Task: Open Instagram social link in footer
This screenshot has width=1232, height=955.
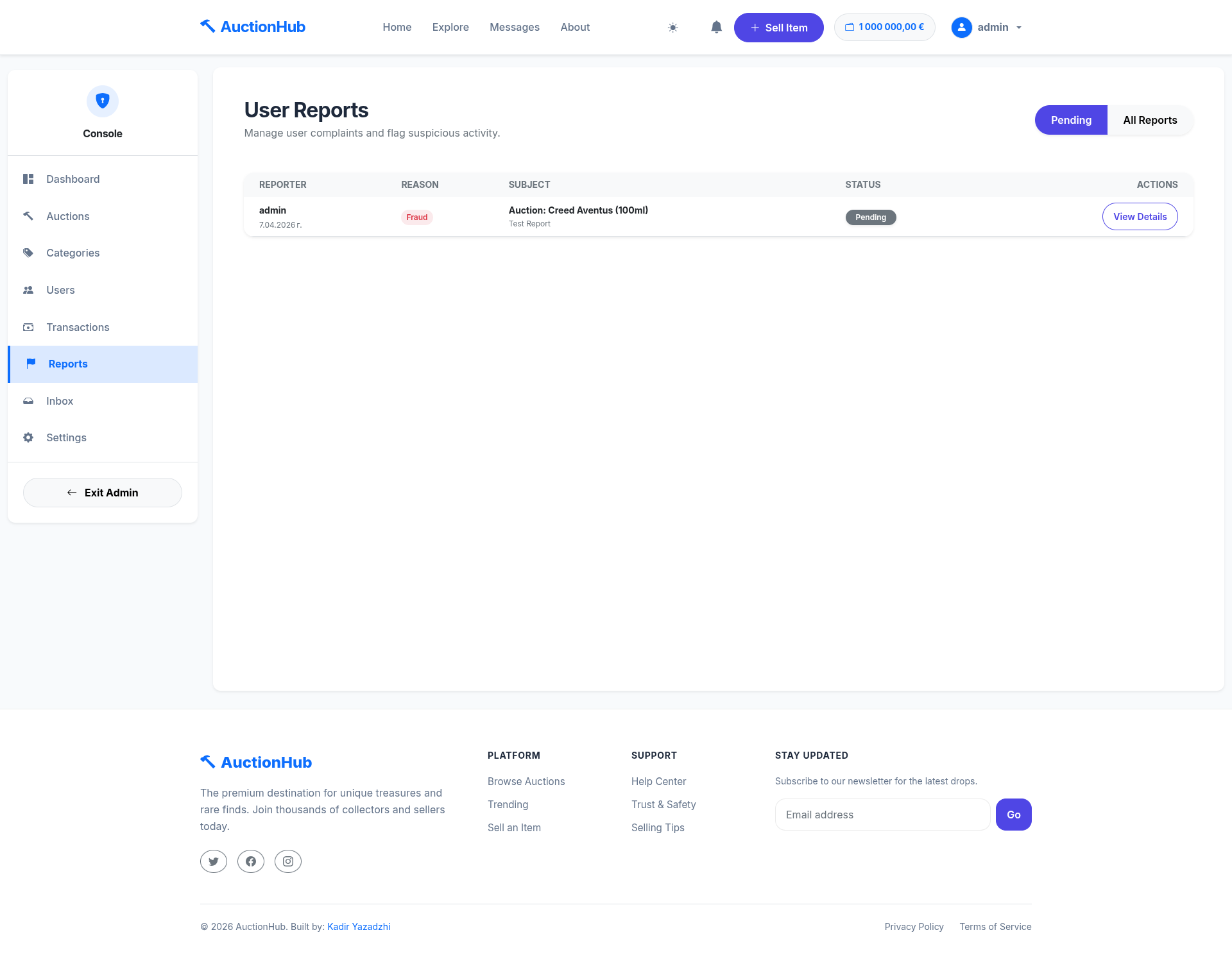Action: pyautogui.click(x=288, y=861)
